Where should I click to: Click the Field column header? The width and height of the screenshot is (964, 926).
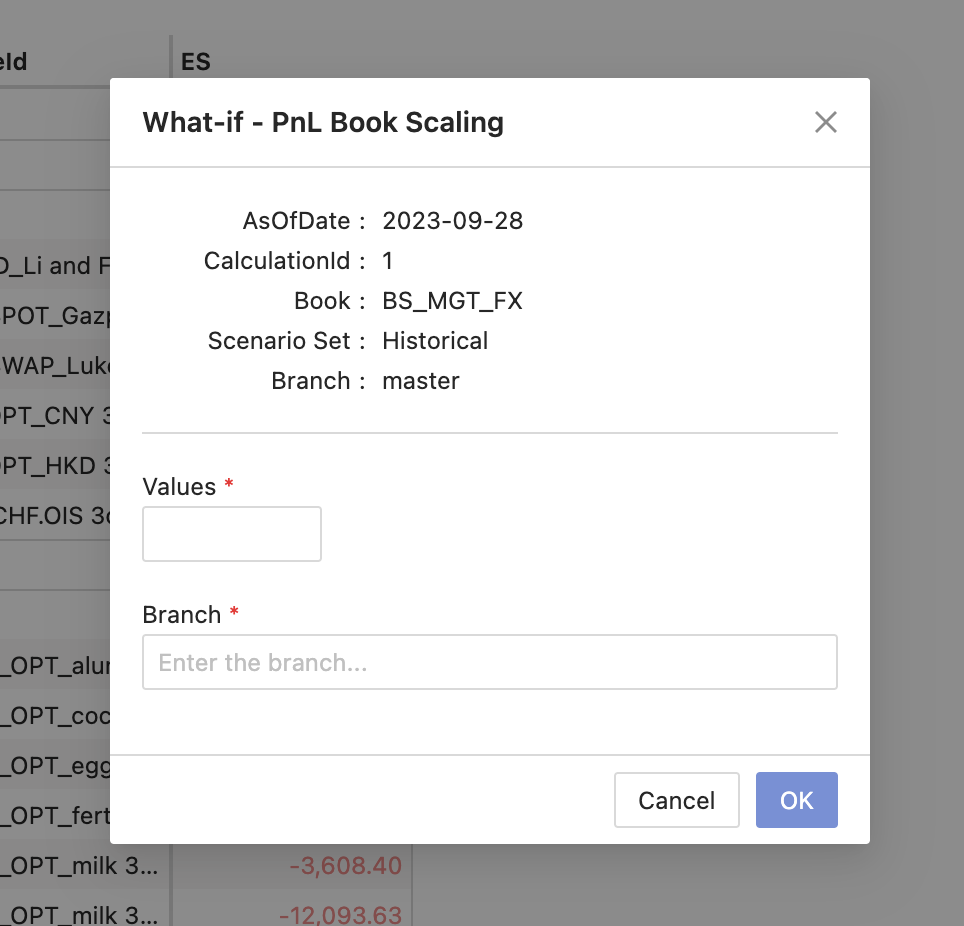tap(14, 62)
